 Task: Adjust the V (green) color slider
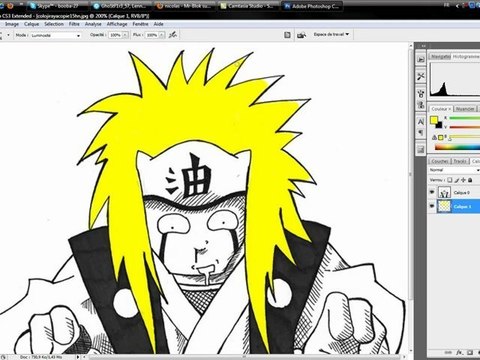click(465, 127)
